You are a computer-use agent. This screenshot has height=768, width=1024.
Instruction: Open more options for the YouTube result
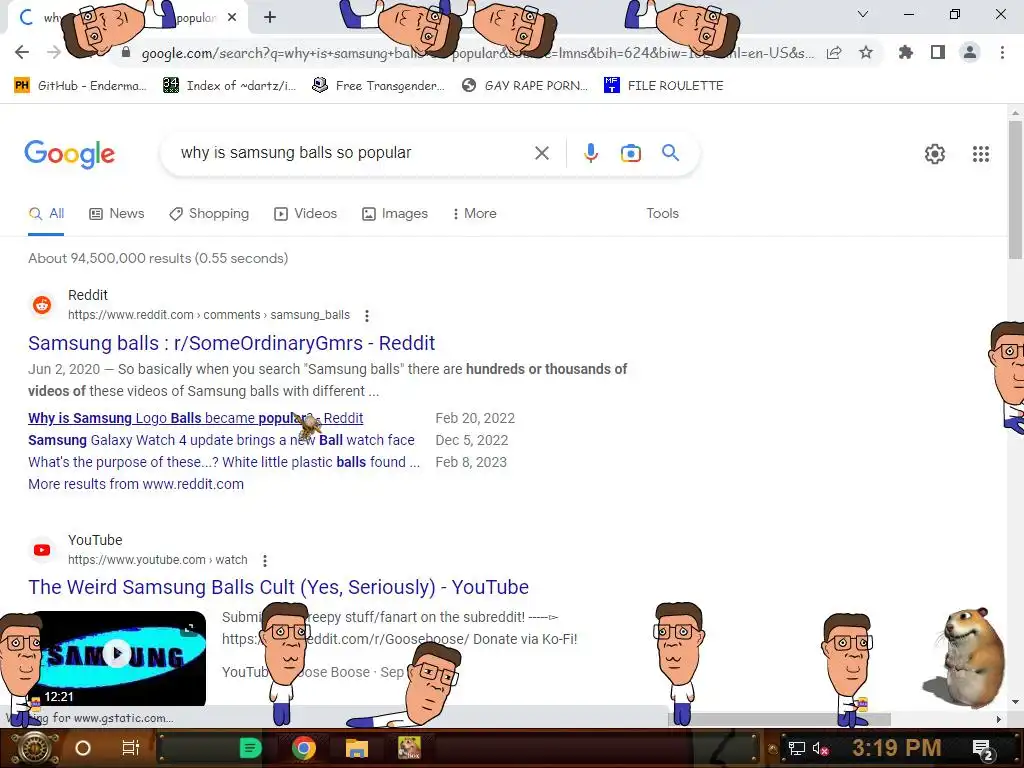coord(264,560)
